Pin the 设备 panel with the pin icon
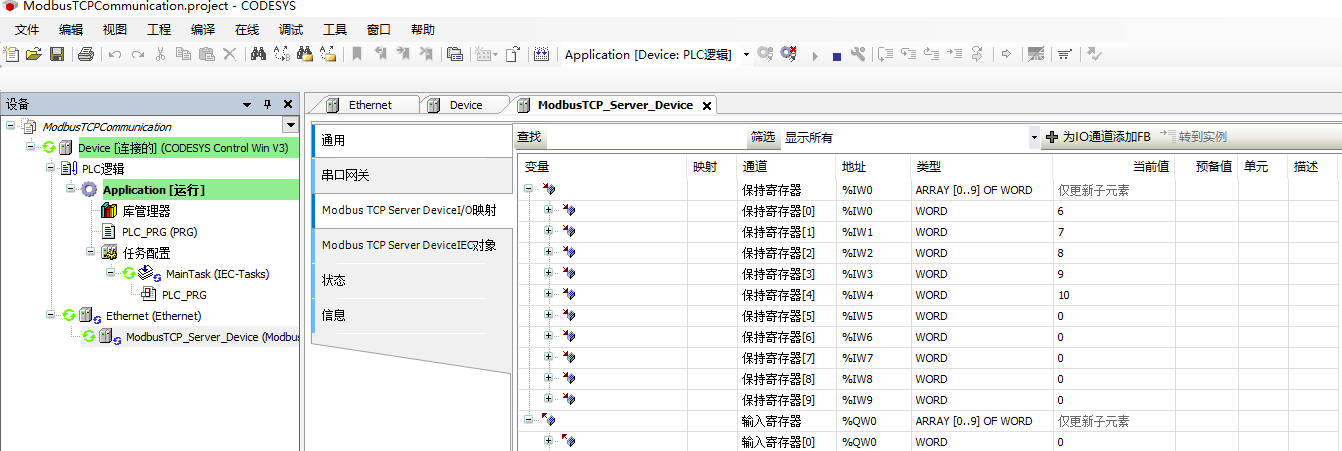 click(x=267, y=104)
